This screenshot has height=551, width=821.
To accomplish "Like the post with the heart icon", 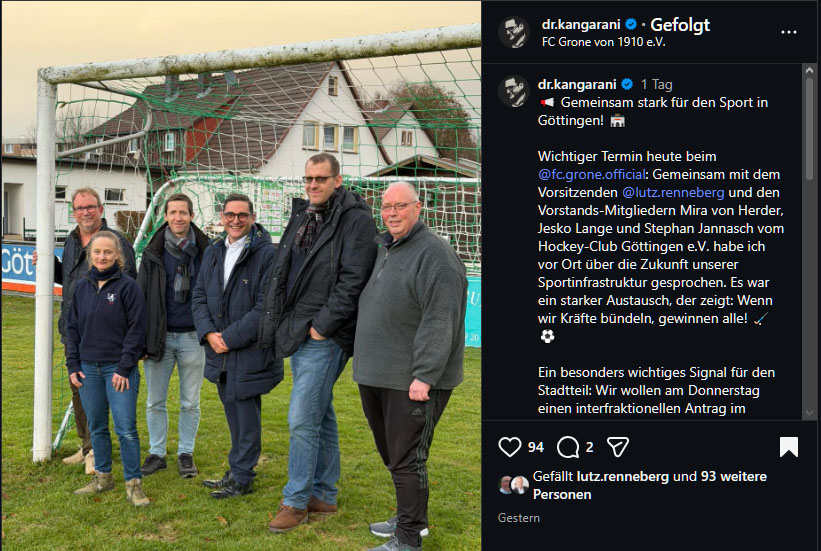I will (509, 447).
